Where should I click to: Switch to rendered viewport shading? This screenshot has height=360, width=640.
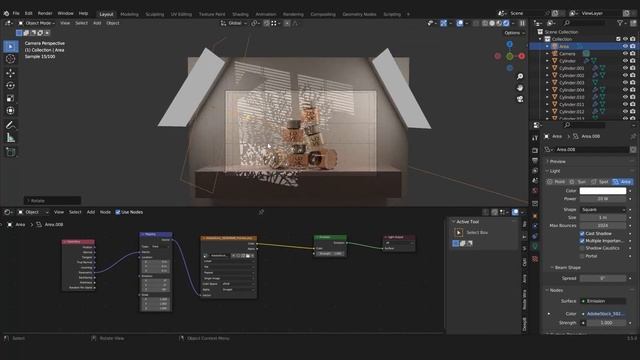coord(506,23)
